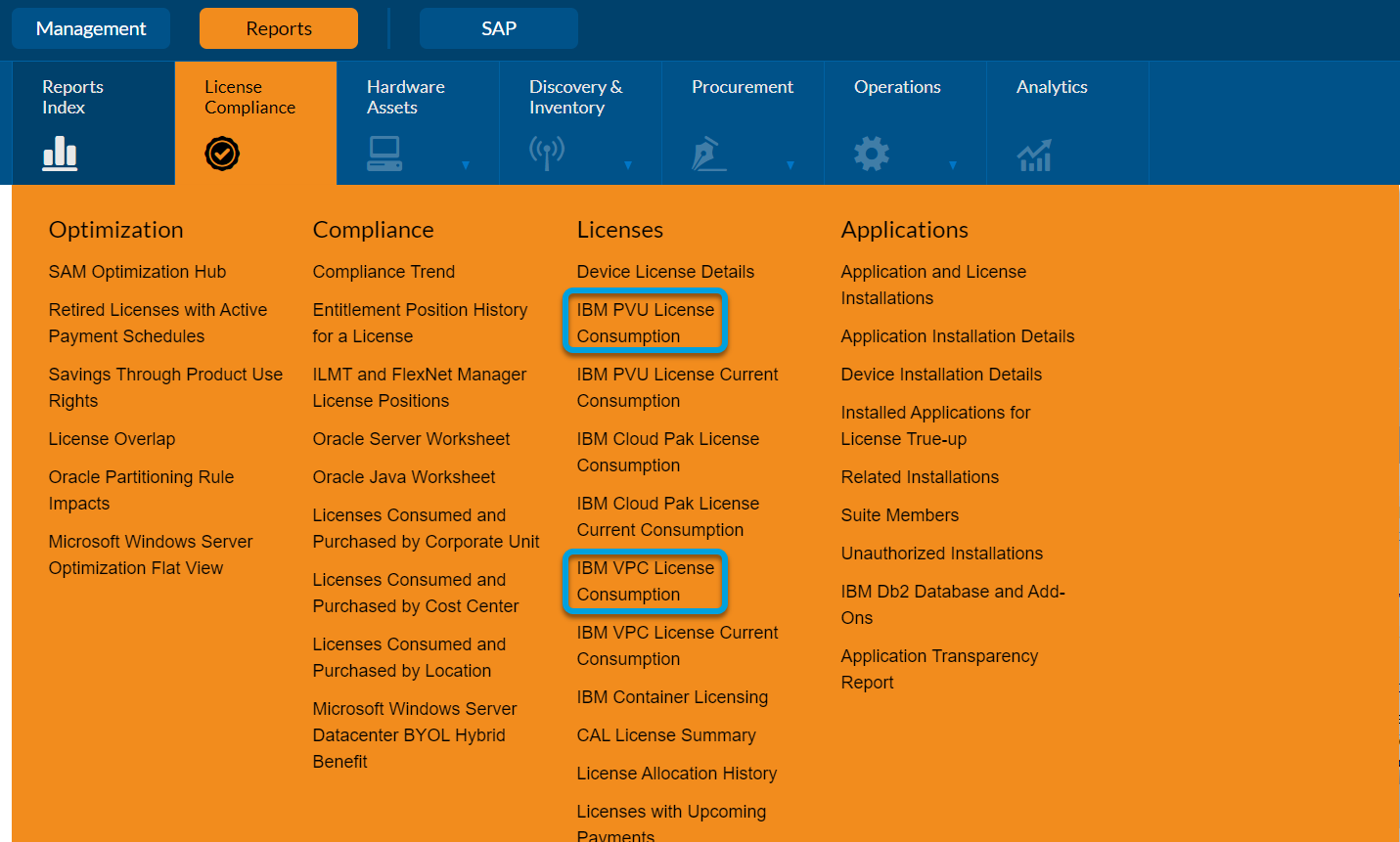The image size is (1400, 842).
Task: Open Unauthorized Installations report
Action: pyautogui.click(x=942, y=554)
